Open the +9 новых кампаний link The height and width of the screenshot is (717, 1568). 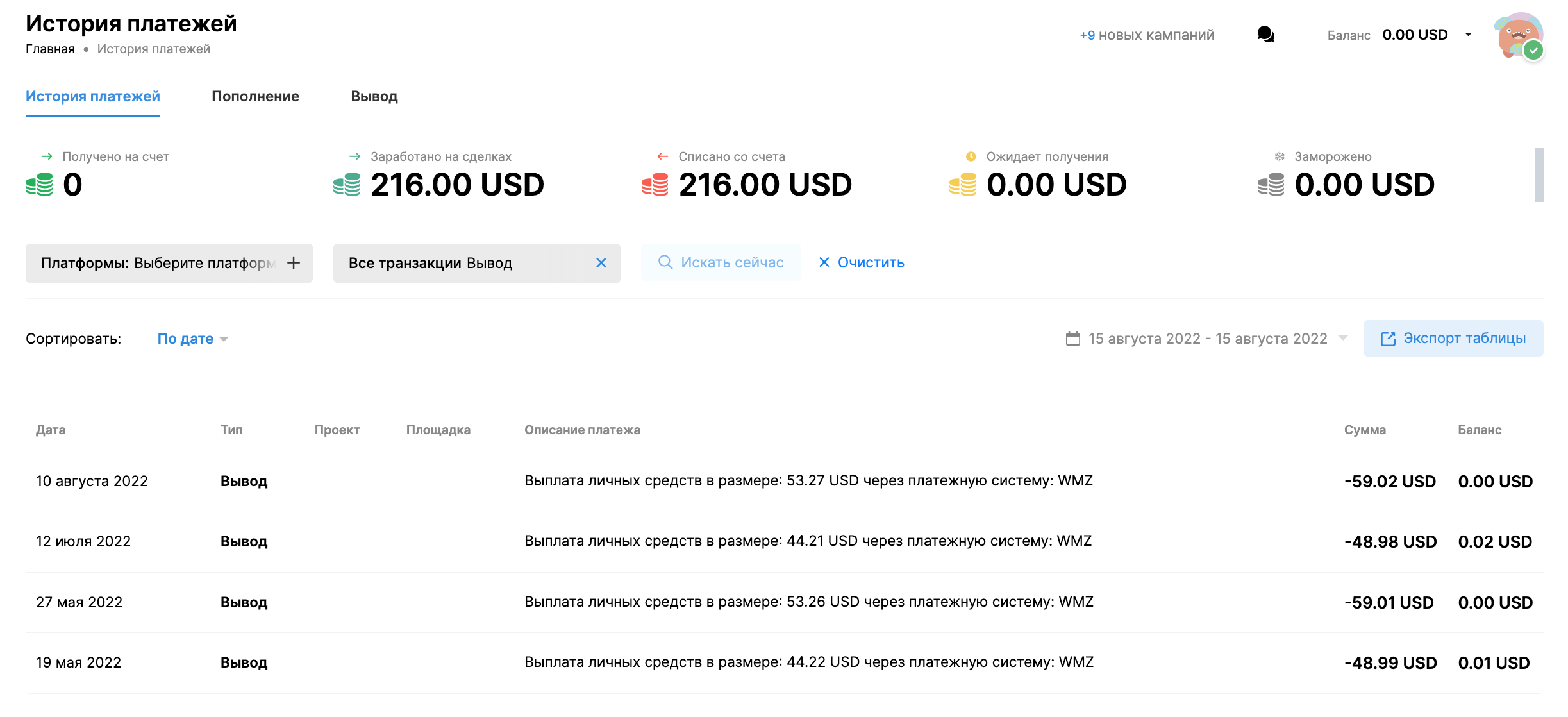pyautogui.click(x=1146, y=35)
